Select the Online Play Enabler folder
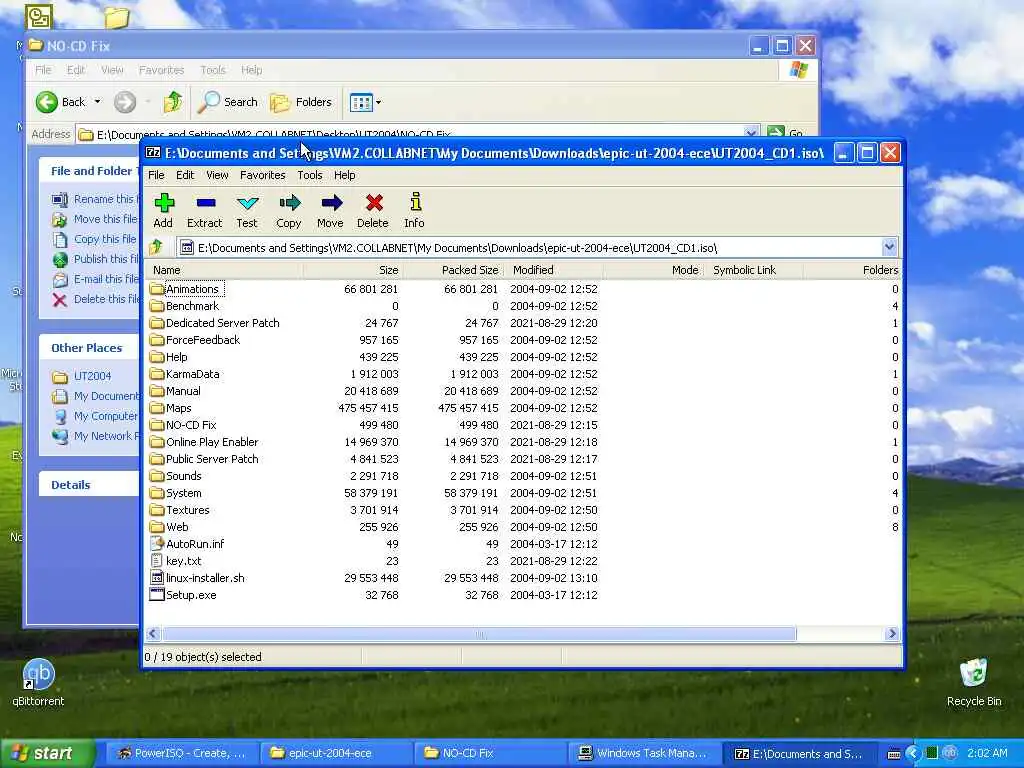Viewport: 1024px width, 768px height. [203, 442]
